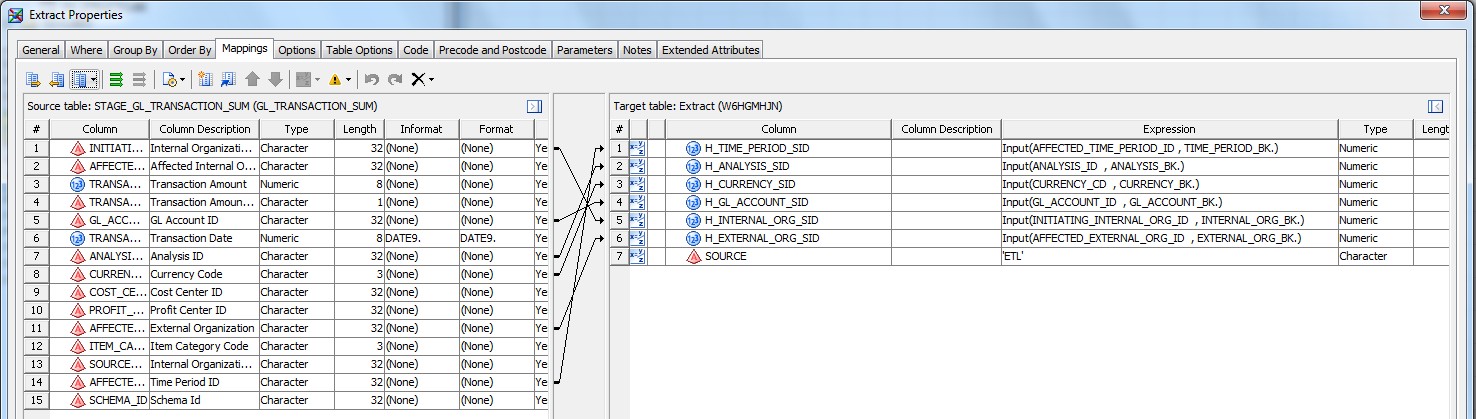Click the new column toolbar icon
This screenshot has width=1476, height=419.
[205, 79]
